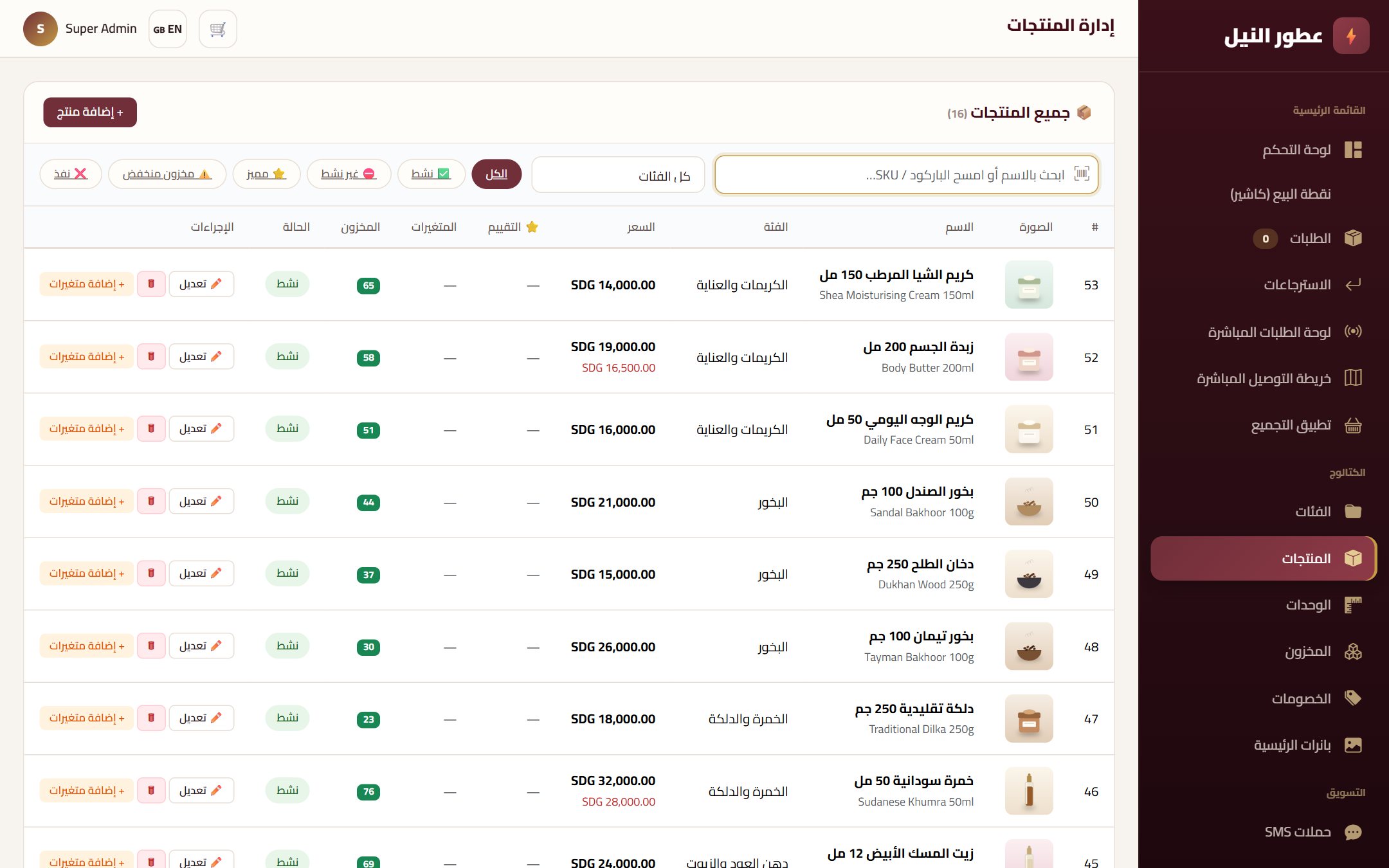Open بانرات الرئيسية home banners

1263,745
